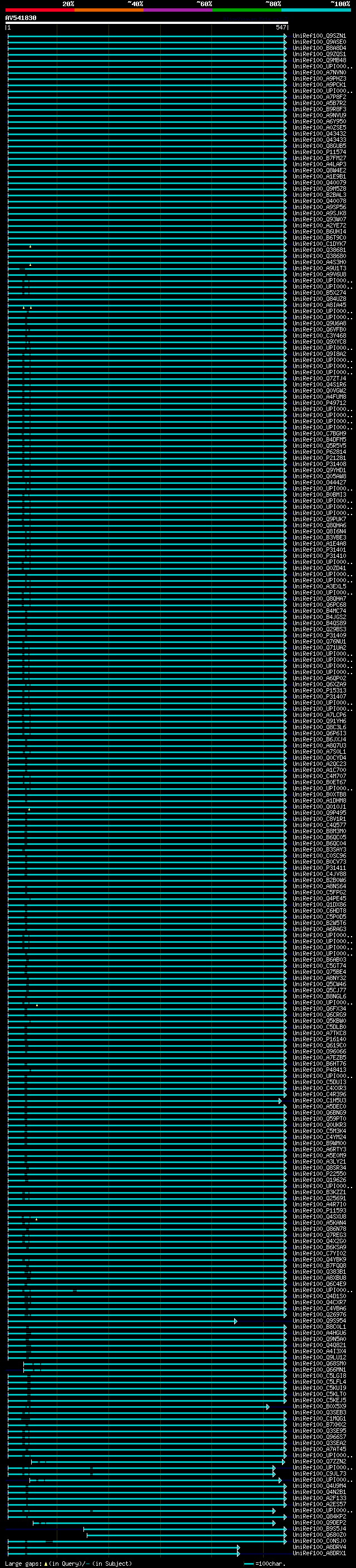Select hit label UniRef100_Q6FX34
Screen dimensions: 356x1568
pyautogui.click(x=319, y=1008)
